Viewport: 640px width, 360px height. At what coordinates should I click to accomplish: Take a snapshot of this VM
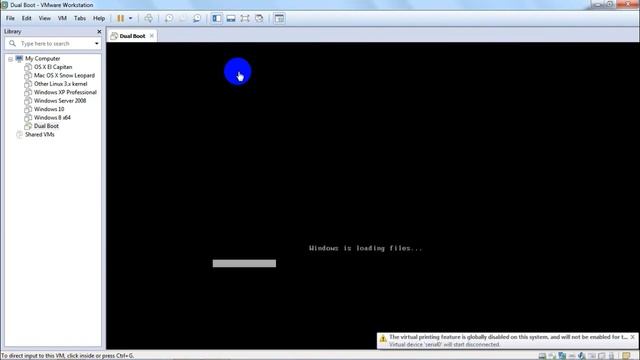pyautogui.click(x=169, y=18)
